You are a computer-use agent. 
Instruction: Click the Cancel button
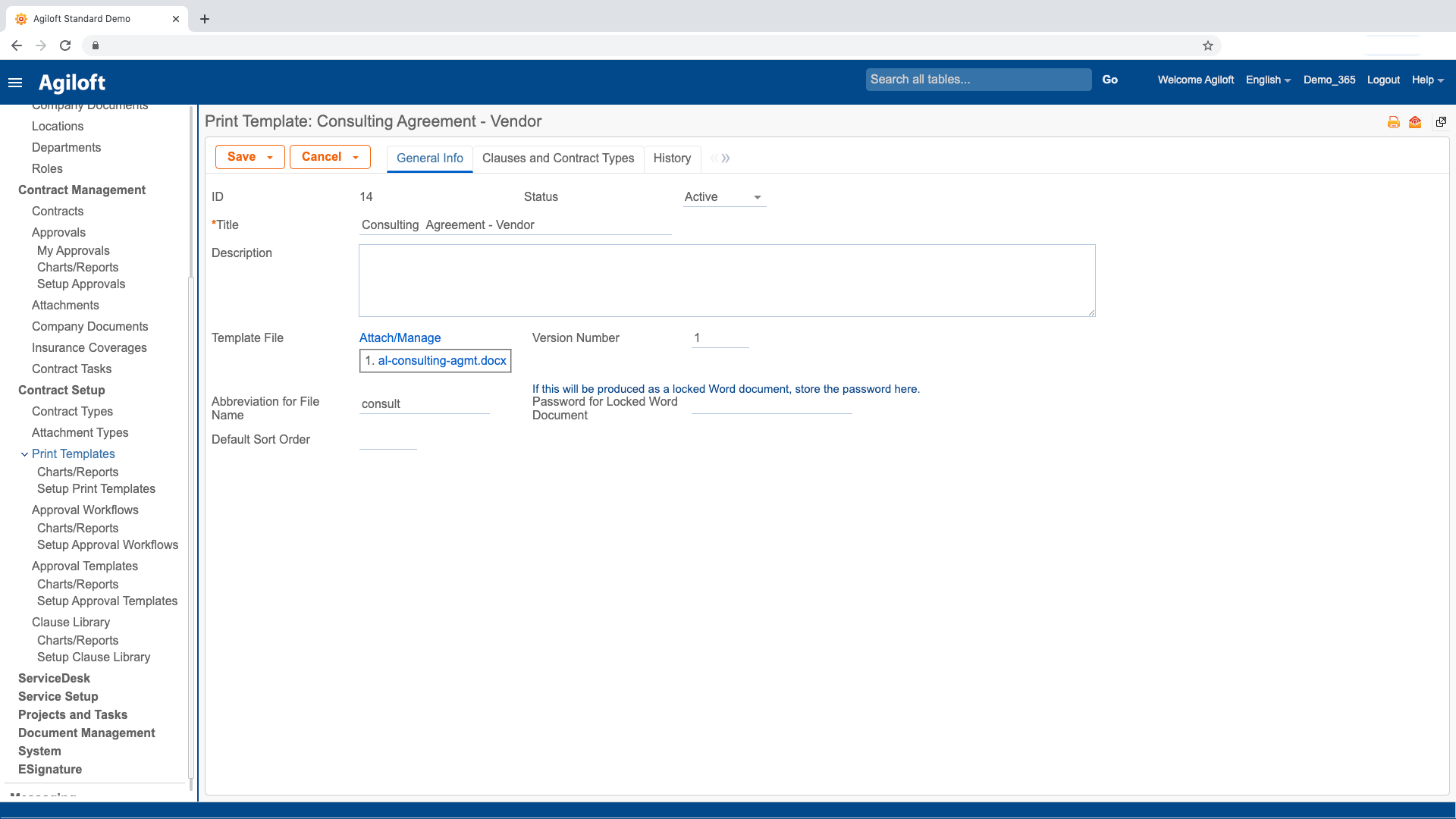click(322, 157)
